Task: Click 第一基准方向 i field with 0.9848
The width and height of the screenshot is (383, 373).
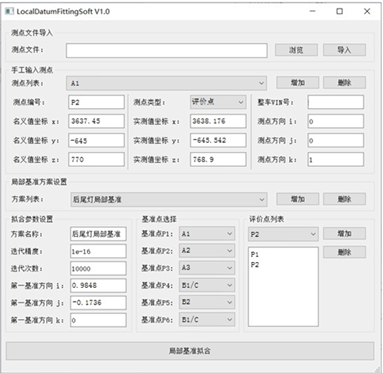Action: [98, 286]
